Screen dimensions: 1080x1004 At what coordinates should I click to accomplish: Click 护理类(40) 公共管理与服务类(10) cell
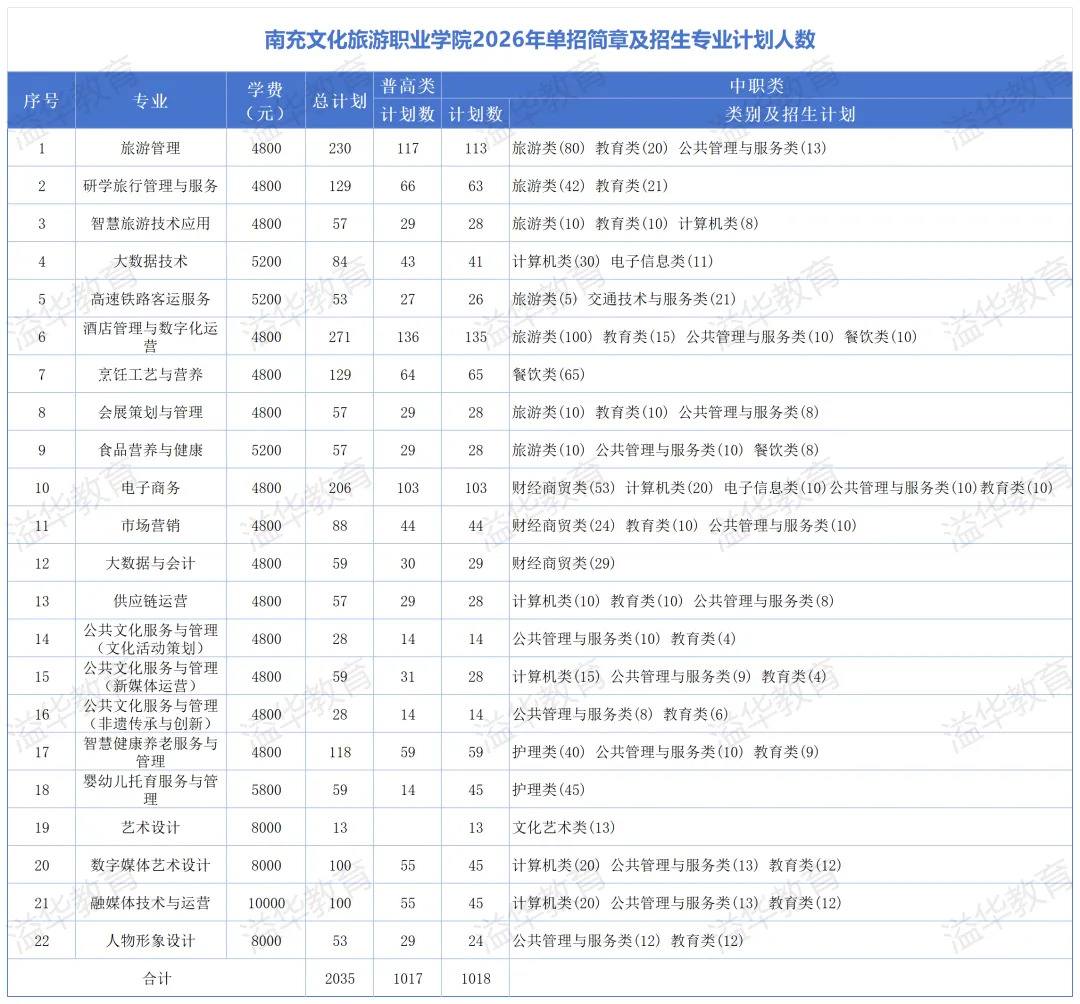[791, 752]
